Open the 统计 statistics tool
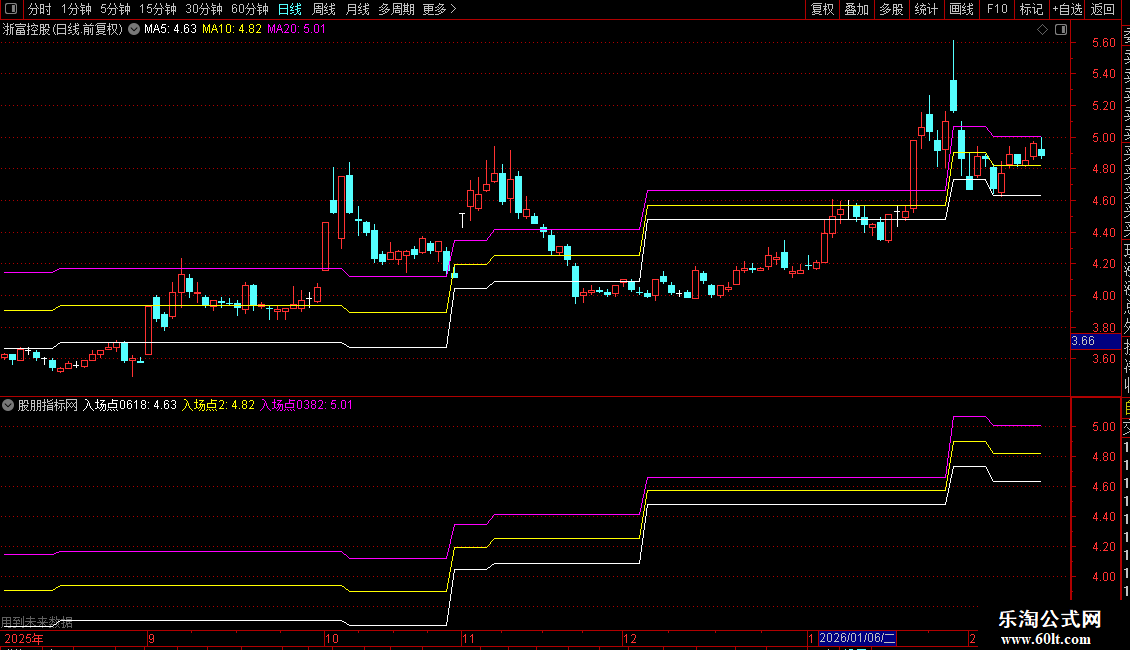The image size is (1130, 650). click(926, 9)
